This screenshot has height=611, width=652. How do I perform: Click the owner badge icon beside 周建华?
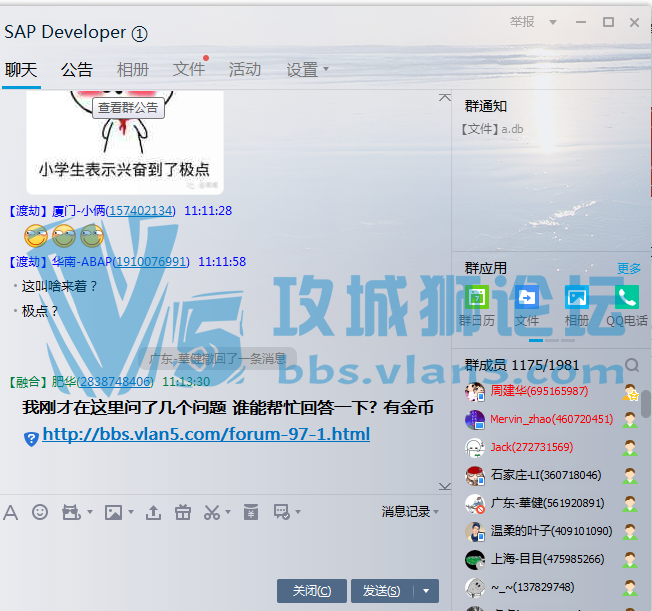(x=630, y=392)
